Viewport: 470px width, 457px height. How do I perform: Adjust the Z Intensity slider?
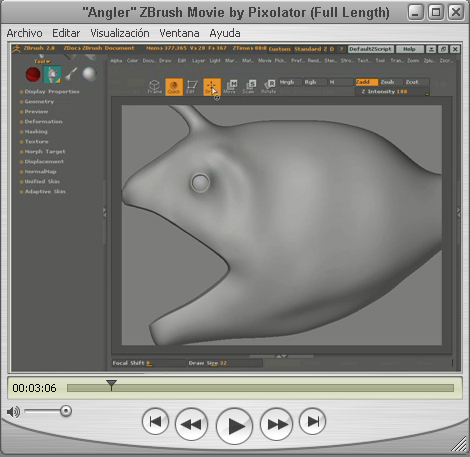click(392, 92)
